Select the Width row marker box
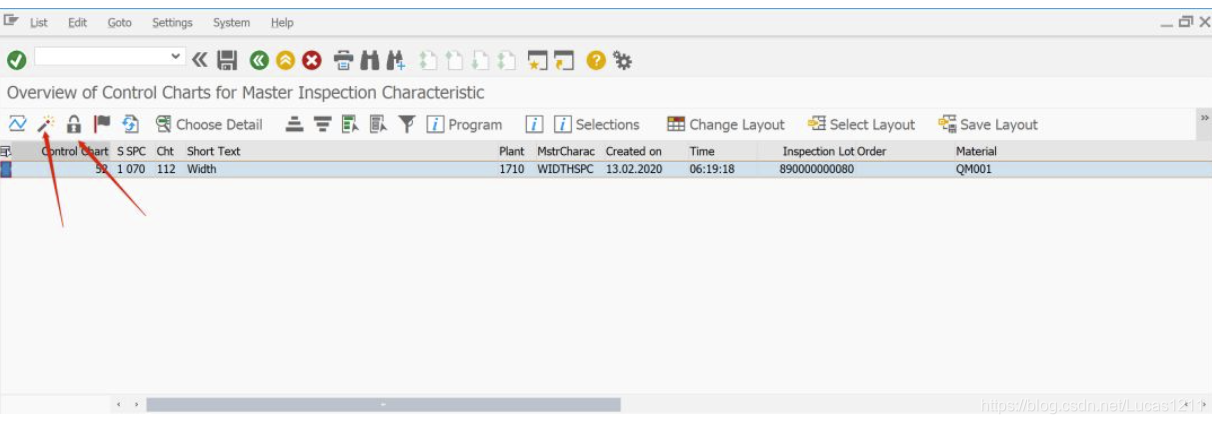This screenshot has width=1212, height=424. pyautogui.click(x=6, y=169)
